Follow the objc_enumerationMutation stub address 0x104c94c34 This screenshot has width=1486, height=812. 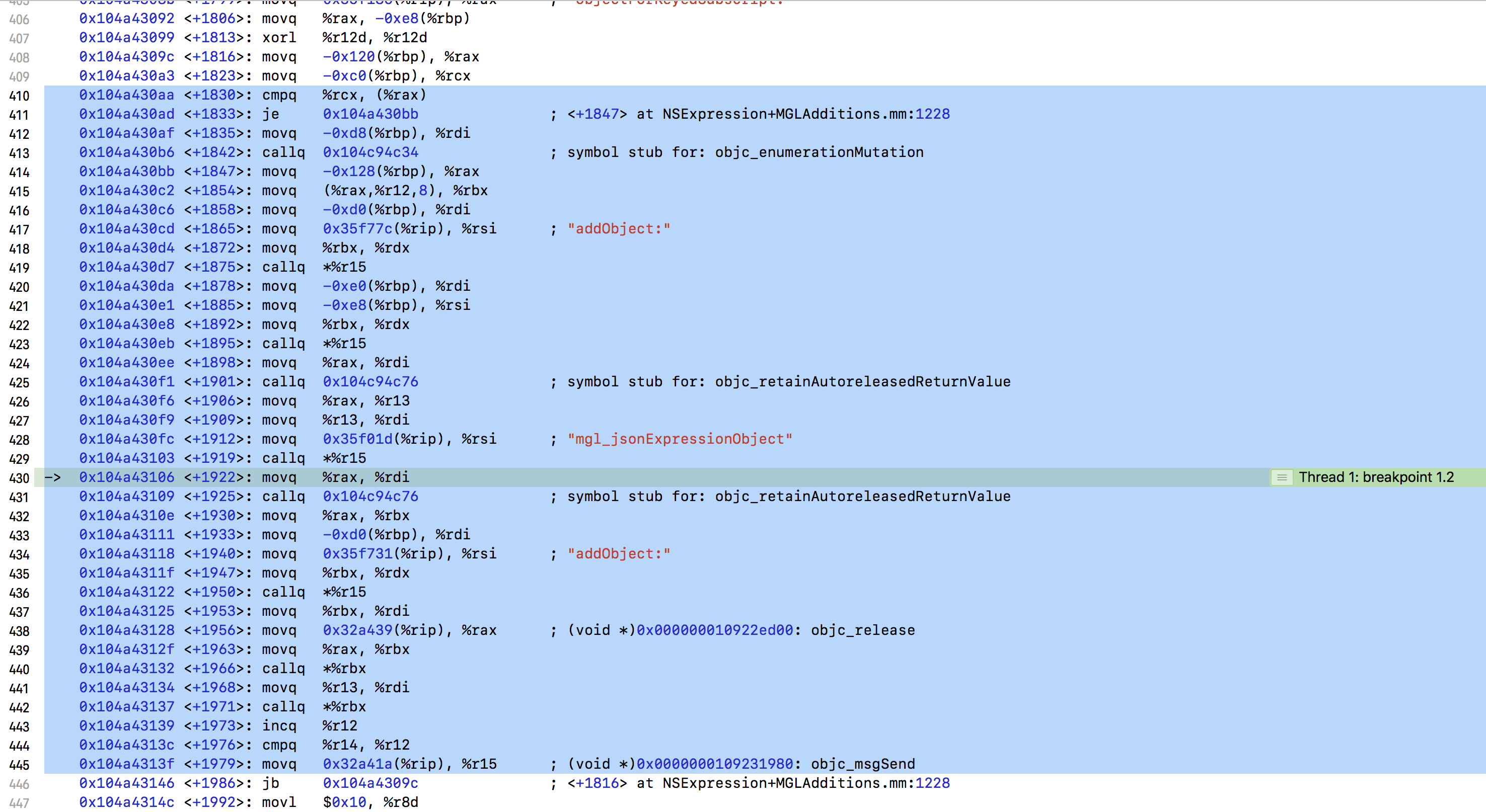pyautogui.click(x=370, y=152)
